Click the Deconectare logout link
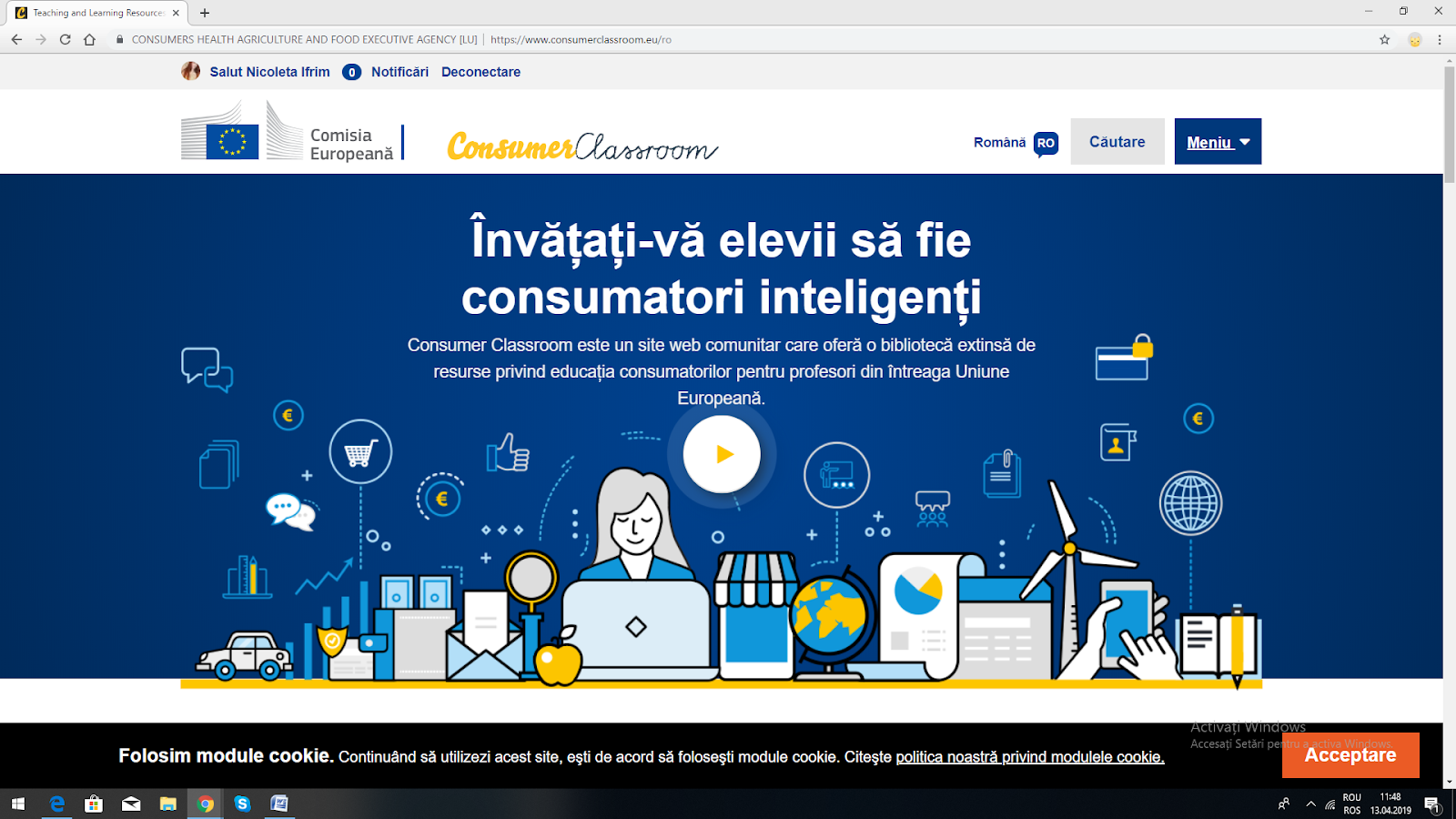The width and height of the screenshot is (1456, 819). 480,72
